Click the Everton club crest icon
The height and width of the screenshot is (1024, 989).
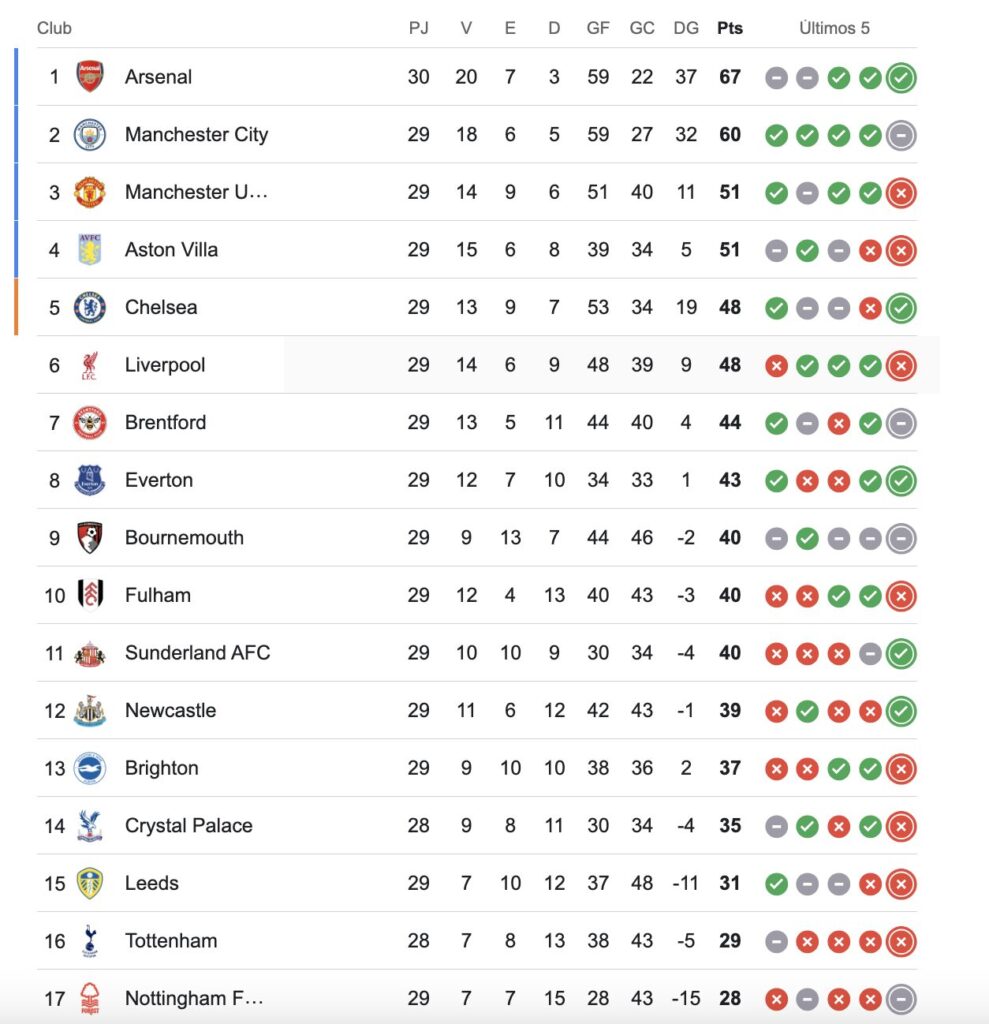point(90,481)
